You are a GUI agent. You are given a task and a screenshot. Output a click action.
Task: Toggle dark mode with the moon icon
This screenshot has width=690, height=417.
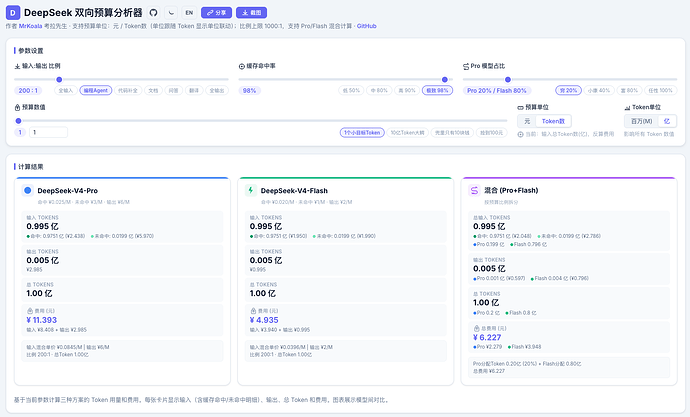click(171, 13)
